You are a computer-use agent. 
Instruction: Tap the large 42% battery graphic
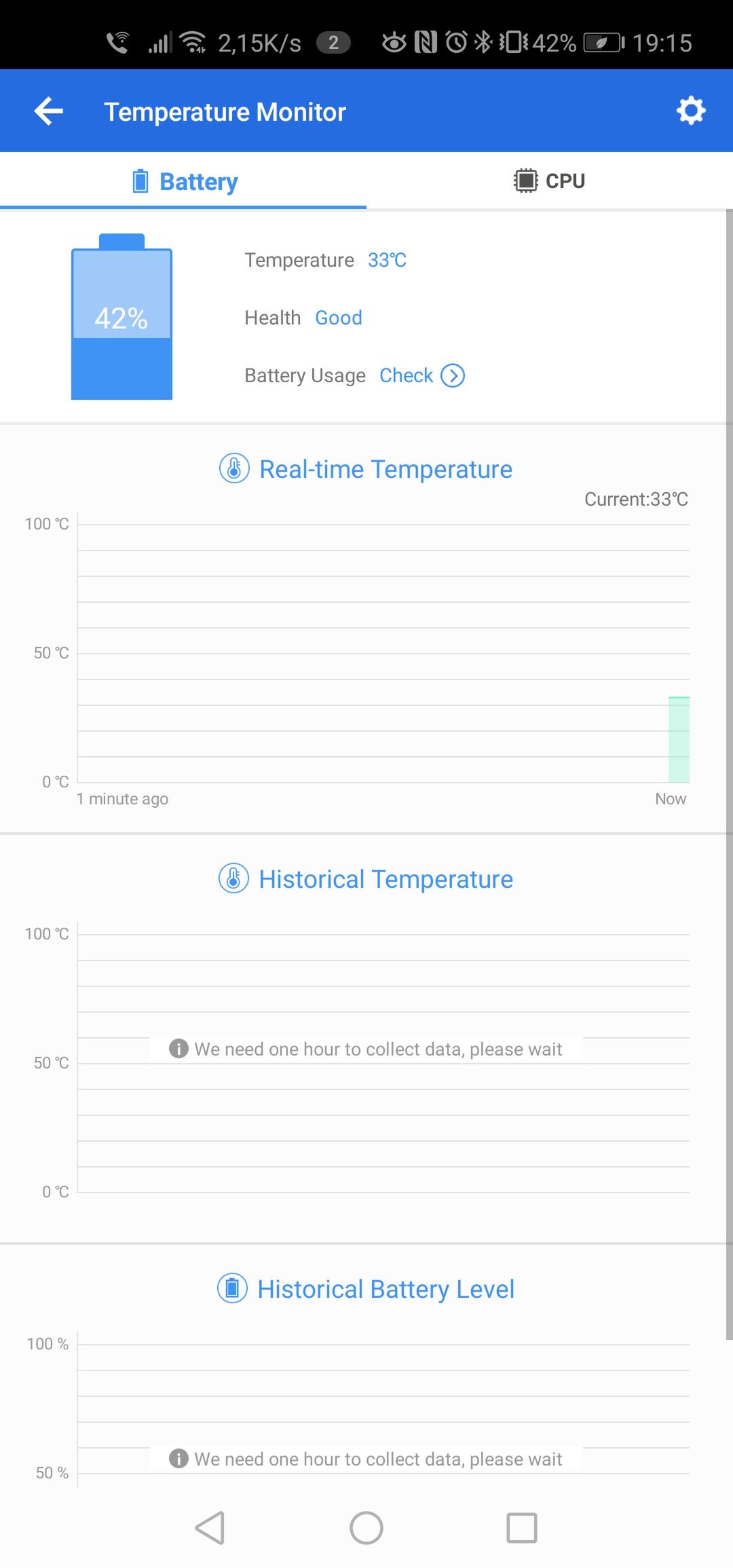(121, 316)
